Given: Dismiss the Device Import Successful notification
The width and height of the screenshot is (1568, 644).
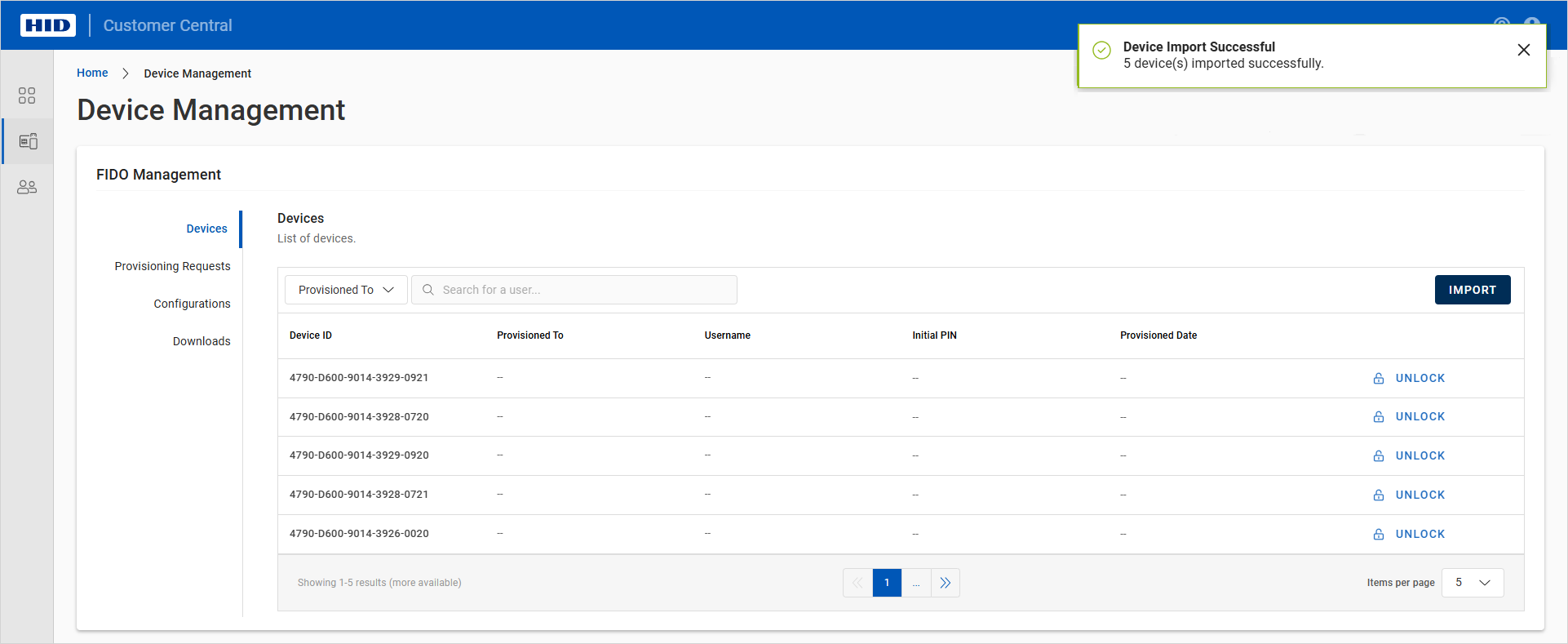Looking at the screenshot, I should pos(1523,50).
